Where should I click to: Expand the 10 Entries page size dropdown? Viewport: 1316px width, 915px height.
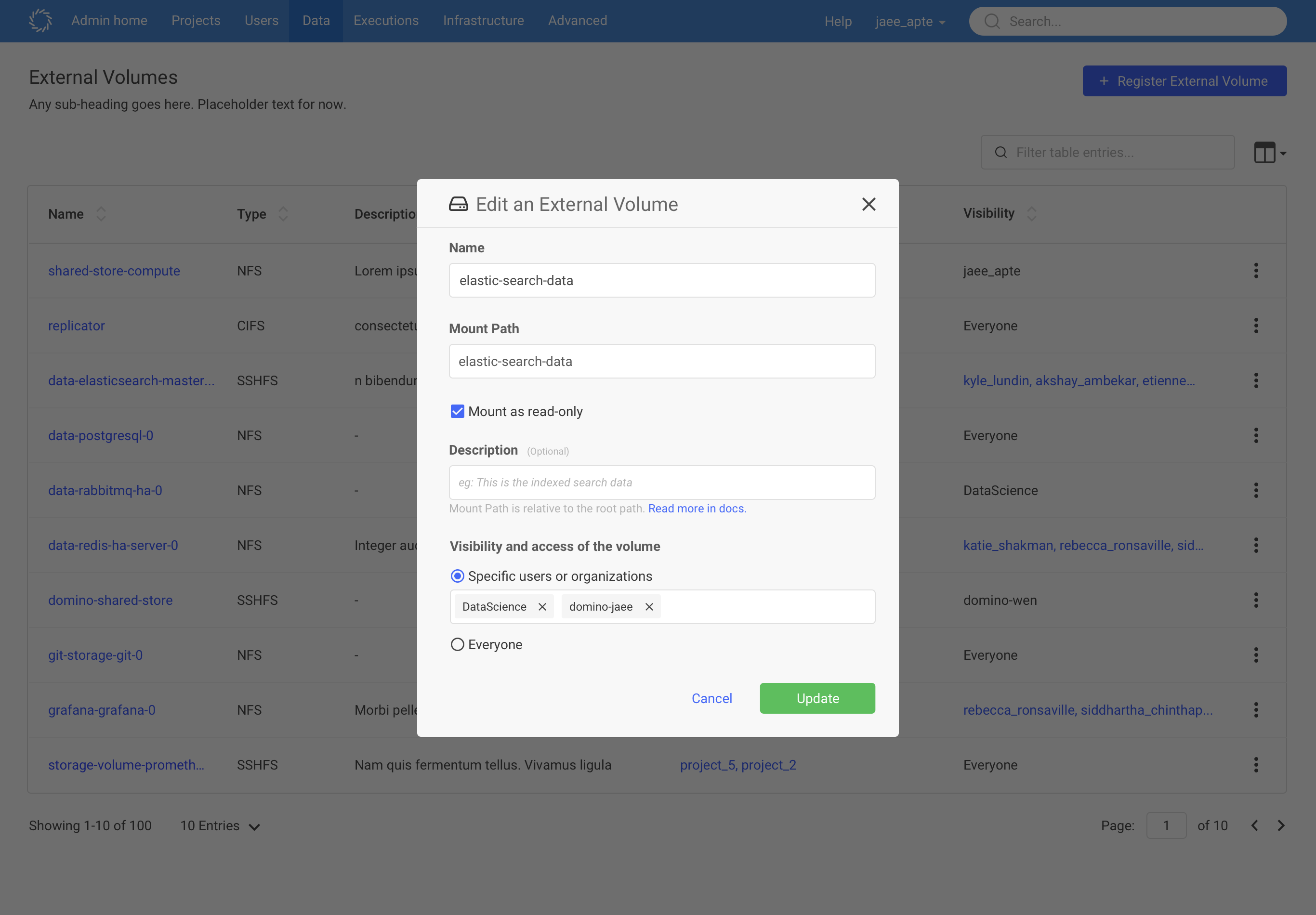(x=221, y=825)
